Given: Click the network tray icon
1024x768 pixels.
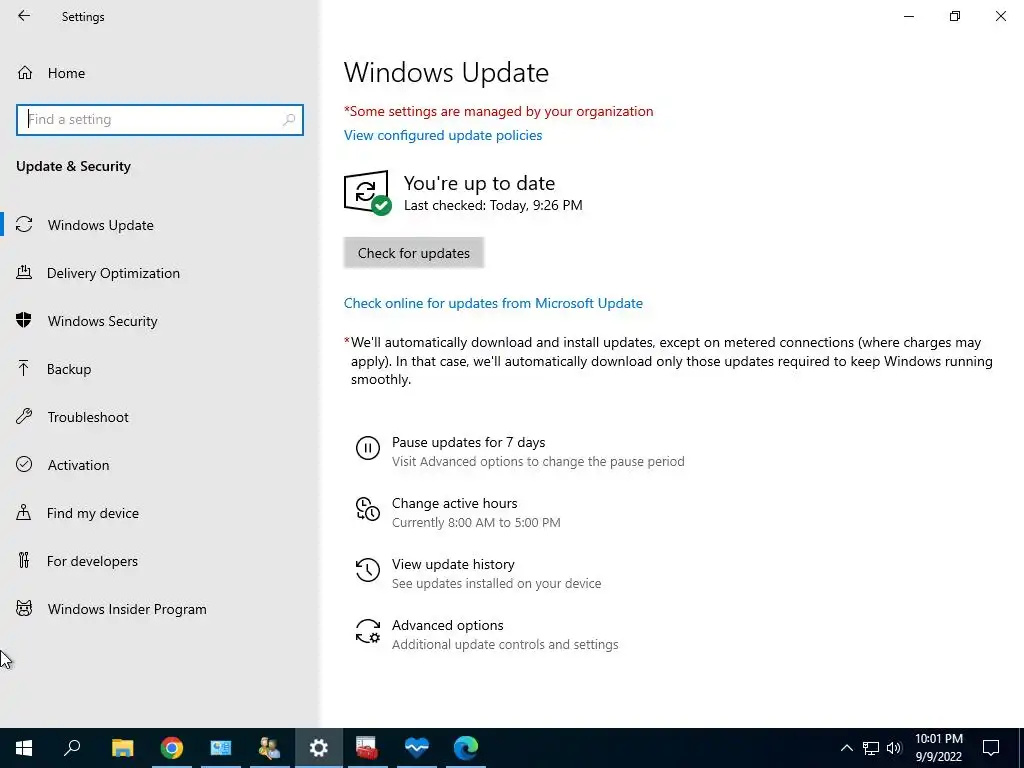Looking at the screenshot, I should coord(871,748).
